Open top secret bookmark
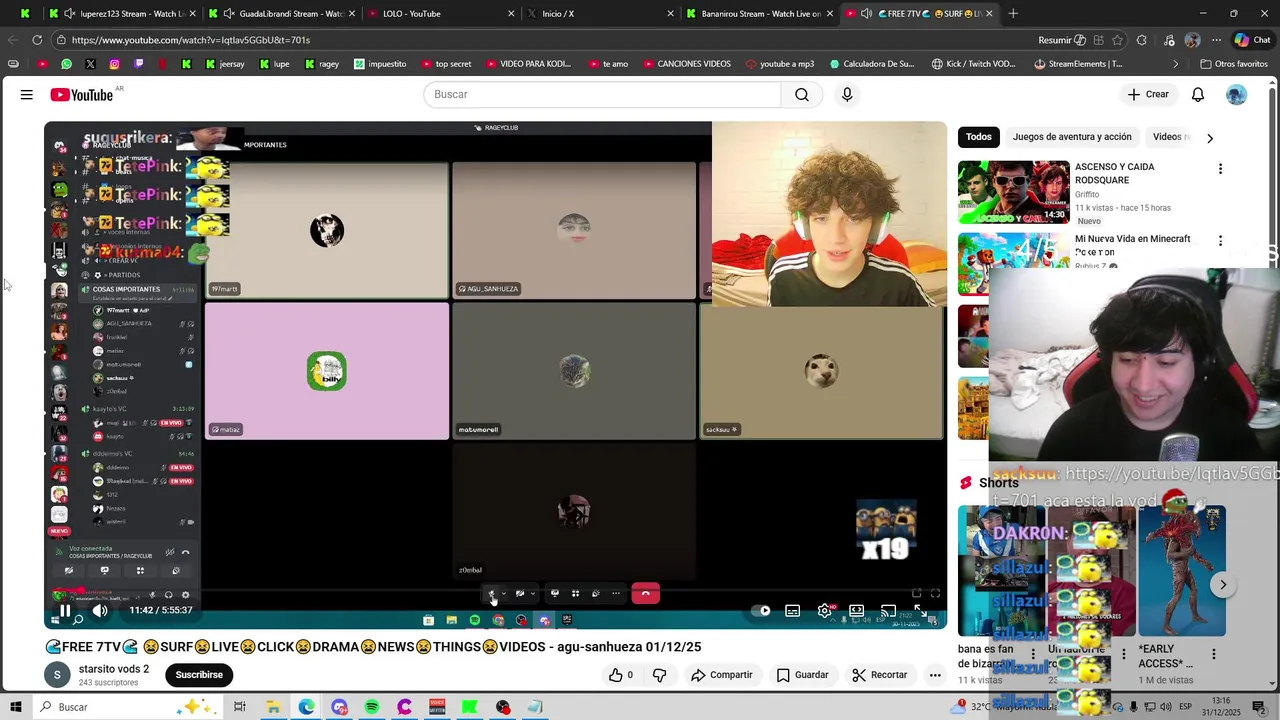Viewport: 1280px width, 720px height. pos(446,64)
